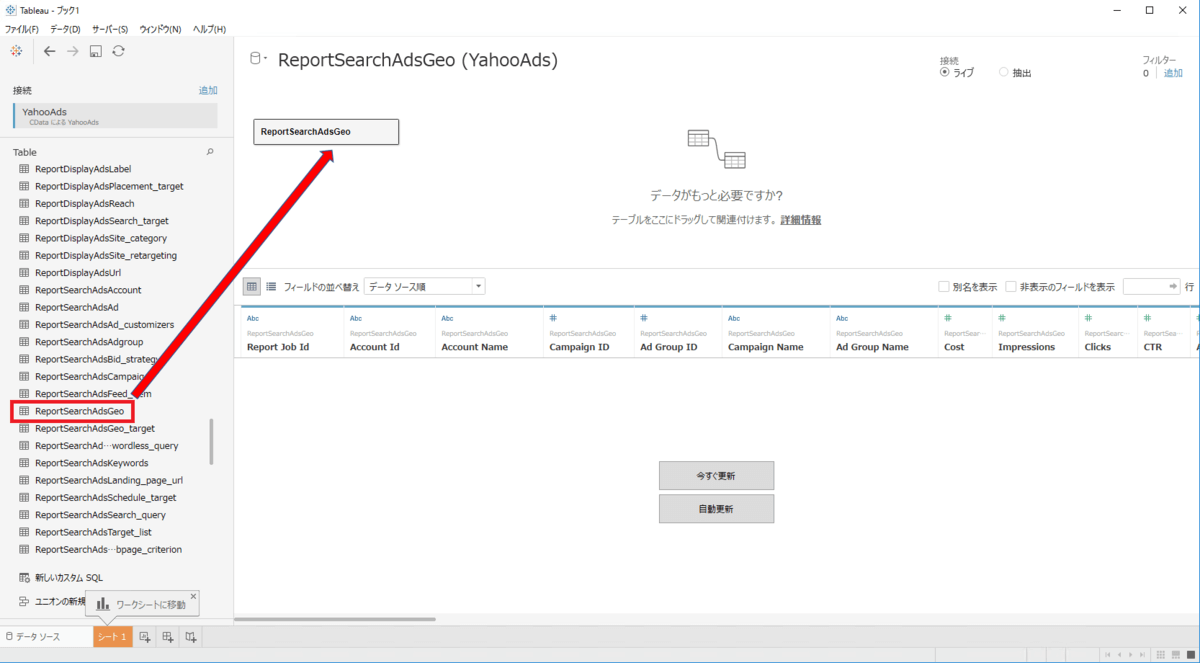Select ReportSearchAdsLanding_page_url in the table list
Screen dimensions: 1200x663
tap(108, 480)
